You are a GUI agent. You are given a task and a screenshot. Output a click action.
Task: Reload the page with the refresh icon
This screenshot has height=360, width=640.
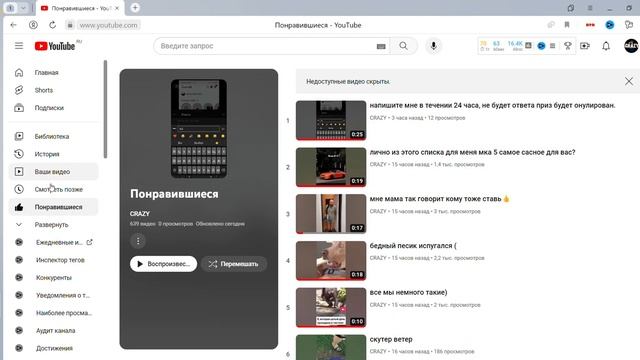53,25
